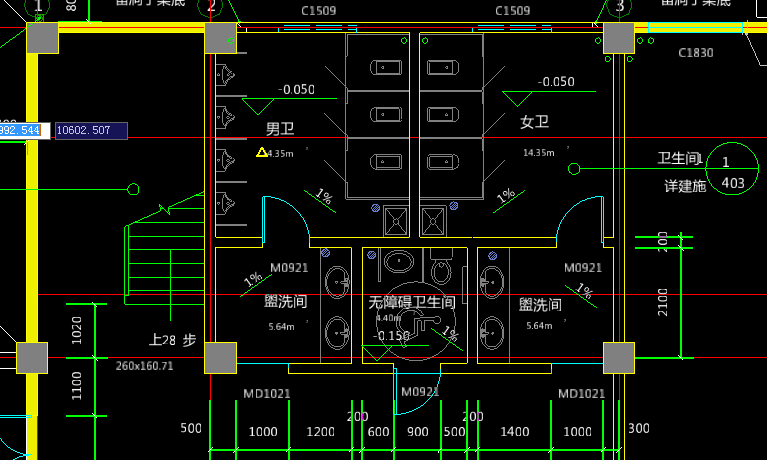Select the oval basin in the accessible restroom
The height and width of the screenshot is (460, 767).
coord(399,261)
